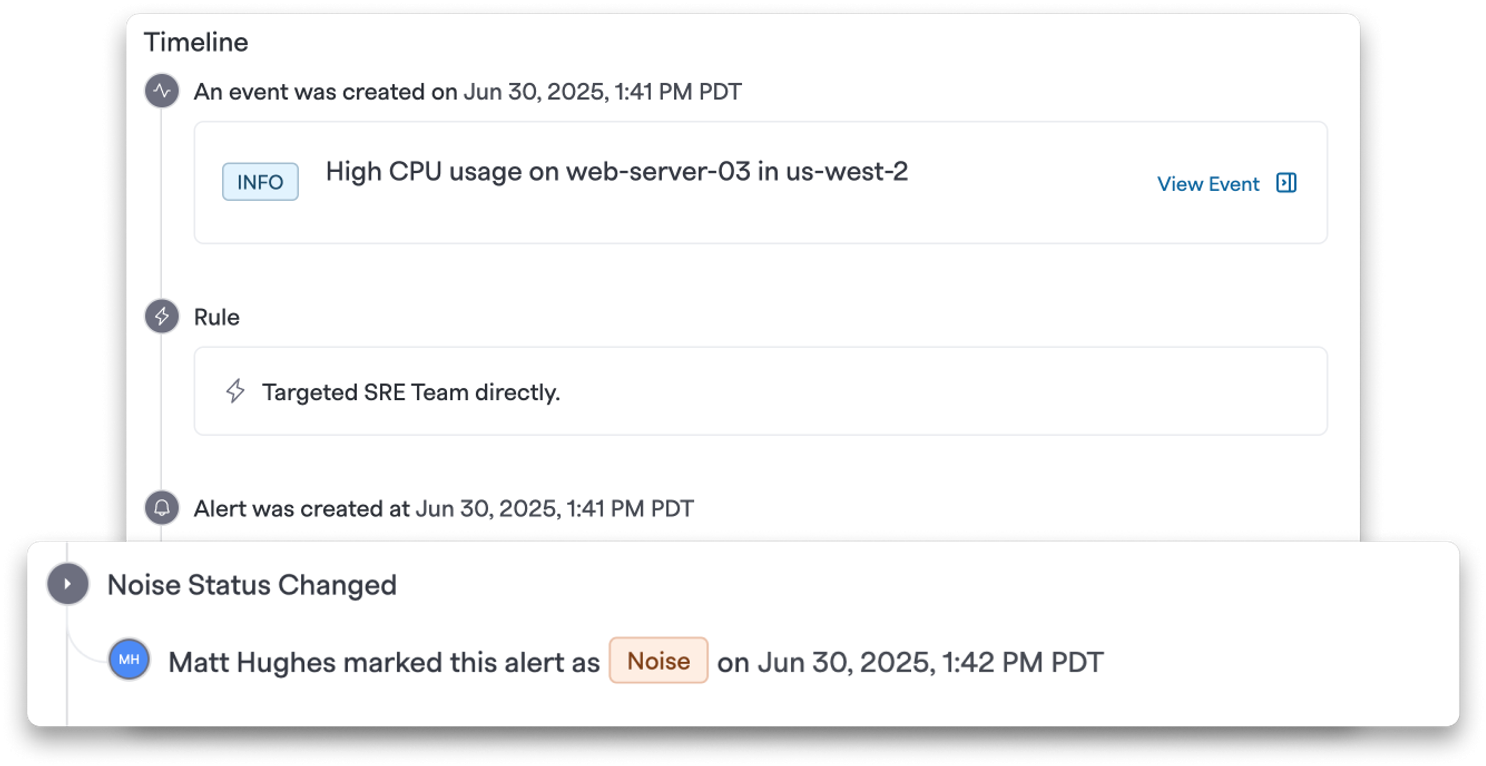Image resolution: width=1486 pixels, height=766 pixels.
Task: Click the orange Noise status tag
Action: coord(658,661)
